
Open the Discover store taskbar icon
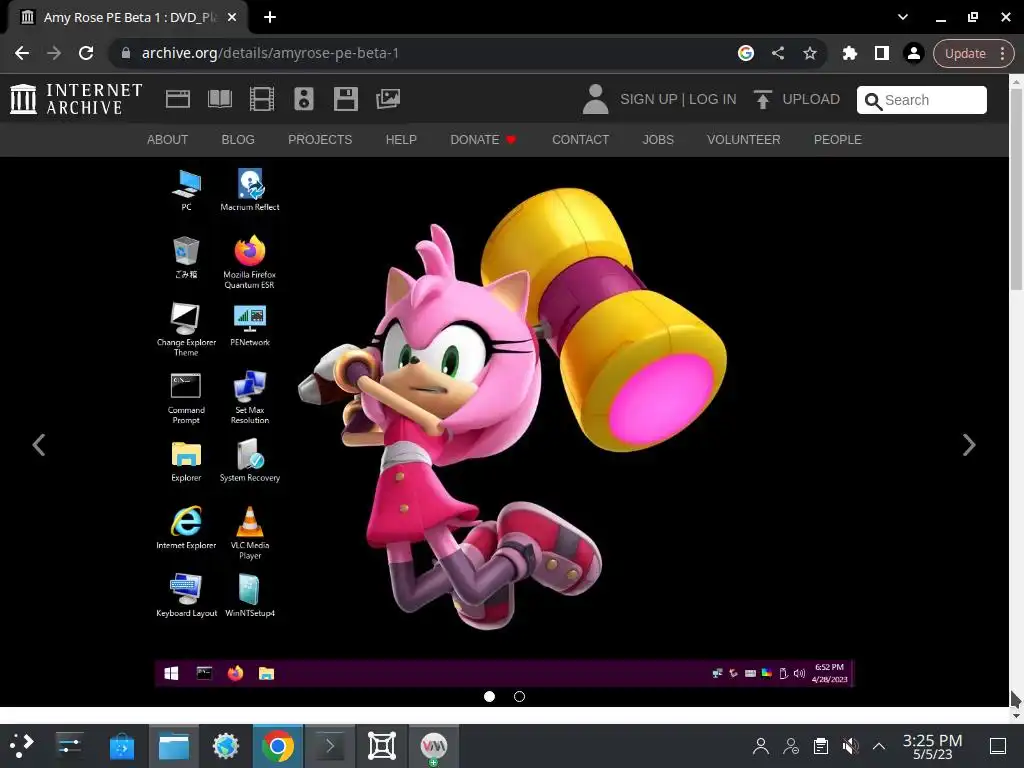click(x=121, y=746)
